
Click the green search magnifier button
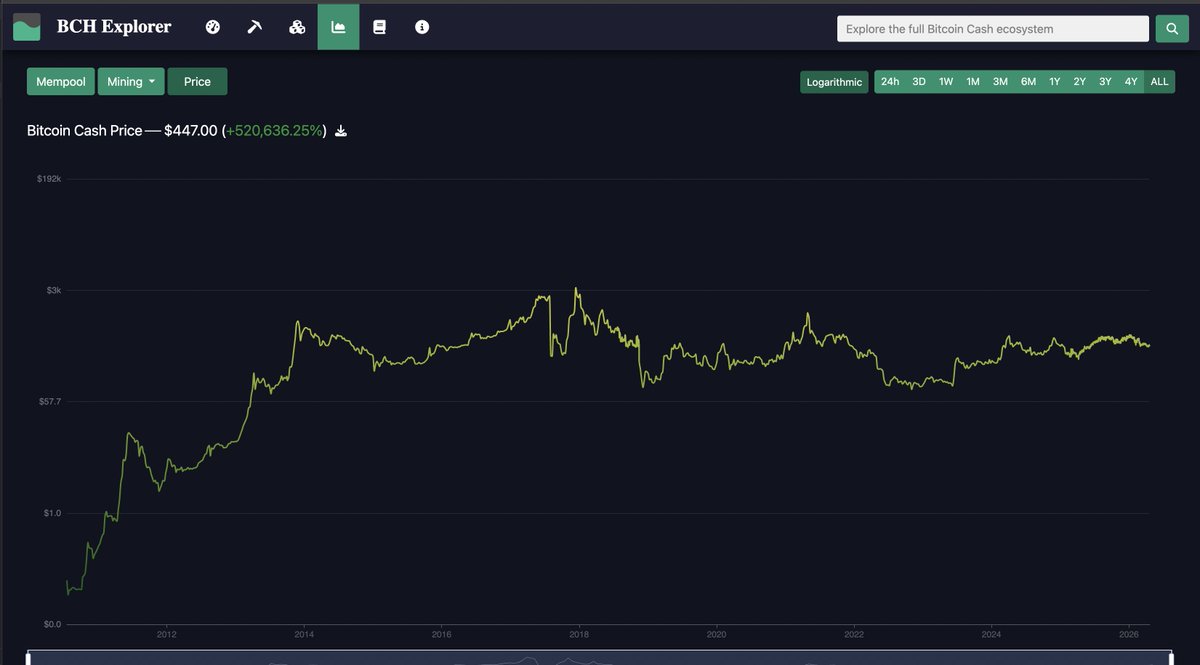[x=1171, y=28]
